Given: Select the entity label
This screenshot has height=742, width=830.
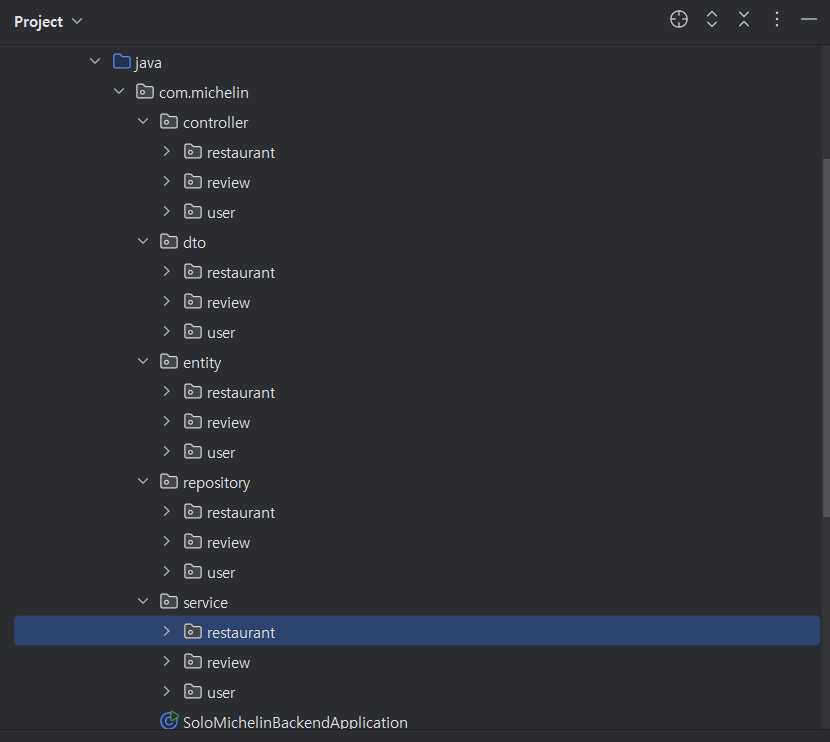Looking at the screenshot, I should pyautogui.click(x=202, y=363).
